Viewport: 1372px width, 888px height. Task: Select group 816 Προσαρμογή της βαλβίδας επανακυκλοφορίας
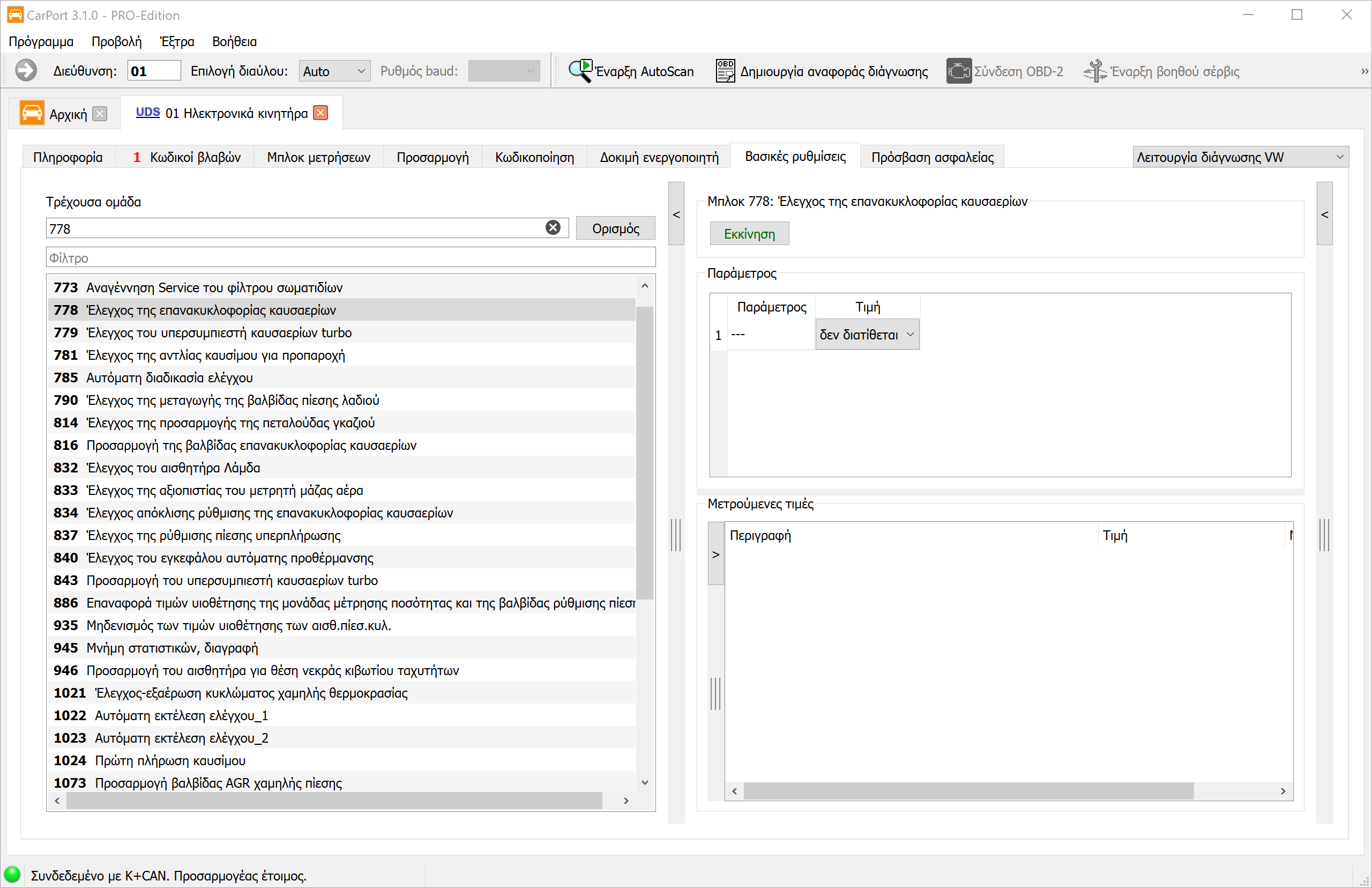pos(342,445)
